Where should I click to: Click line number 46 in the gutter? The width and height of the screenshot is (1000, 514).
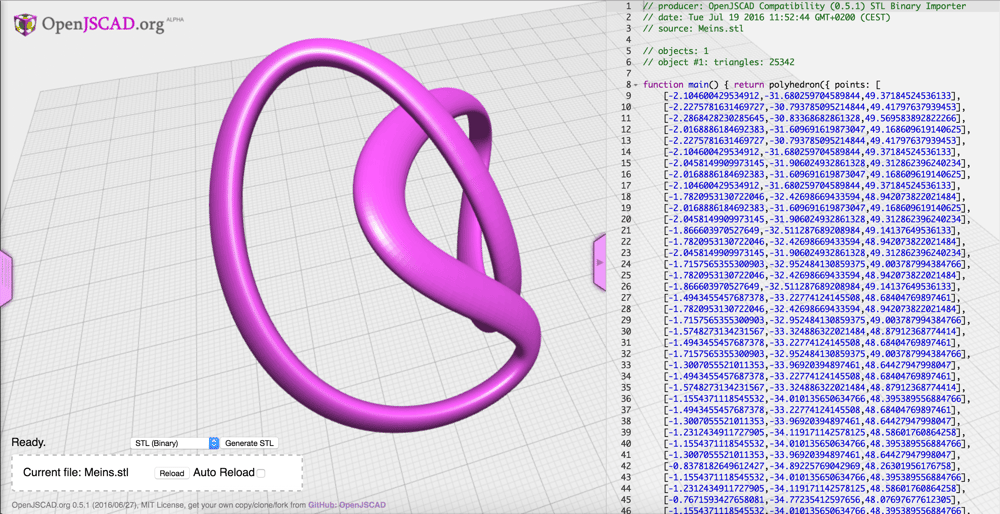[626, 510]
